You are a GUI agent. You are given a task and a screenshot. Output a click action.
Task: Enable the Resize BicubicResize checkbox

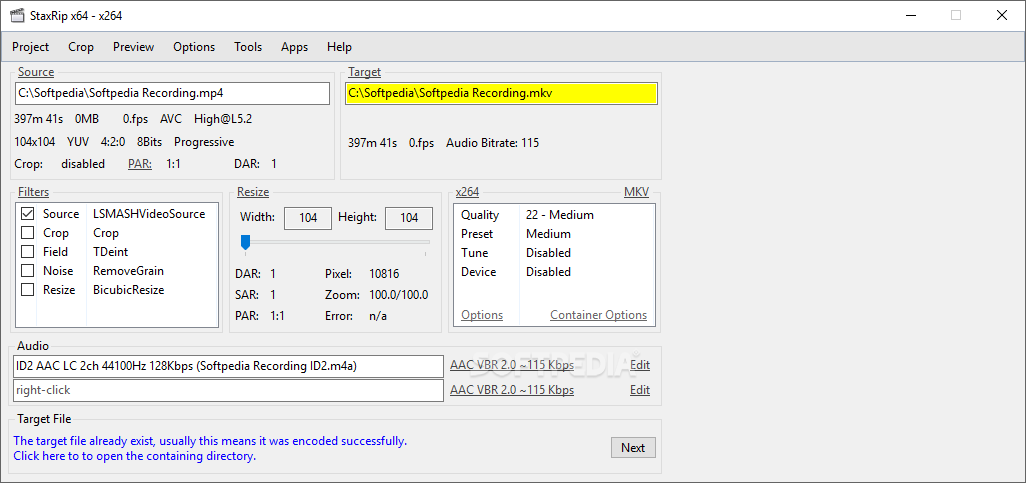pyautogui.click(x=27, y=290)
